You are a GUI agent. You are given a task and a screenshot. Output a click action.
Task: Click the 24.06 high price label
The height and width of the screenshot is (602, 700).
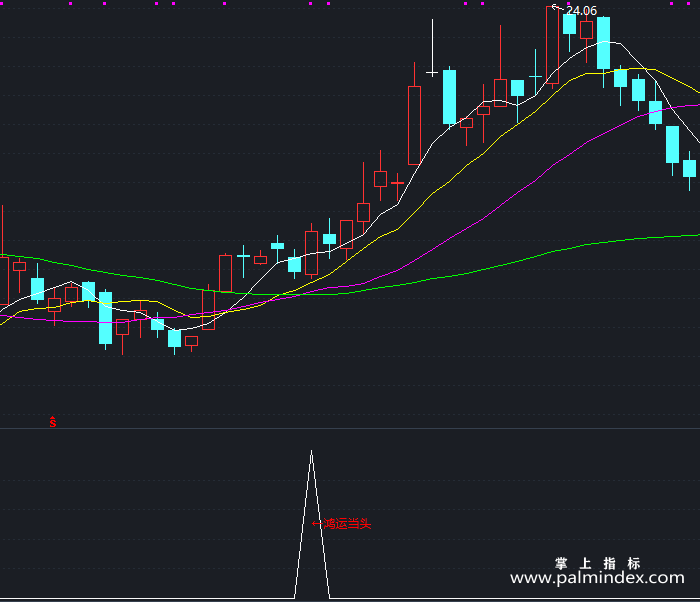coord(581,11)
